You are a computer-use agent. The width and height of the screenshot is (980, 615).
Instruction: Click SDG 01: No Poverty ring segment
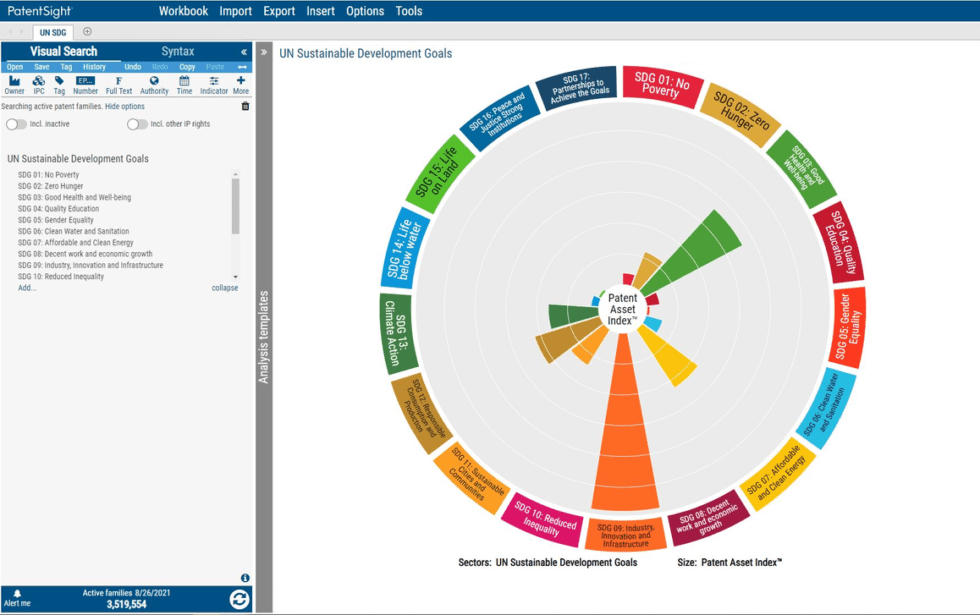pos(662,86)
